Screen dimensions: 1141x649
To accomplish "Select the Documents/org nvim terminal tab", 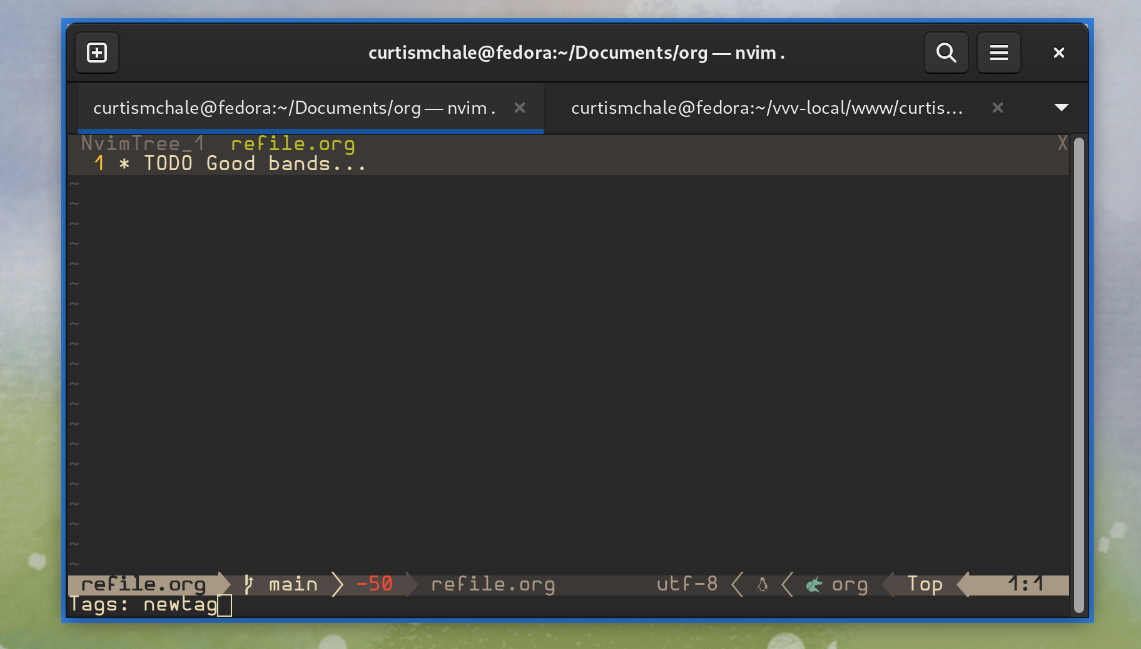I will pos(294,108).
